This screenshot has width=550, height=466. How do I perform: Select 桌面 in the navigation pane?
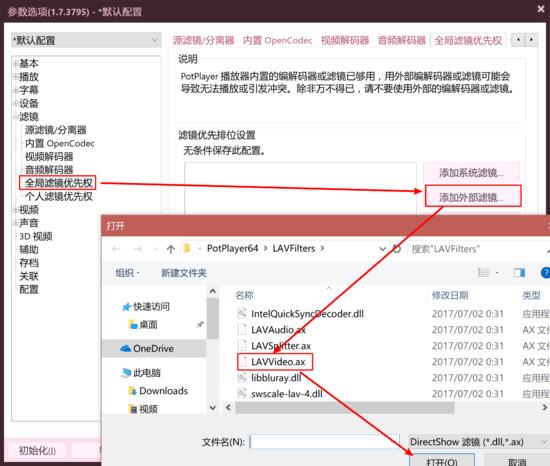pos(148,325)
